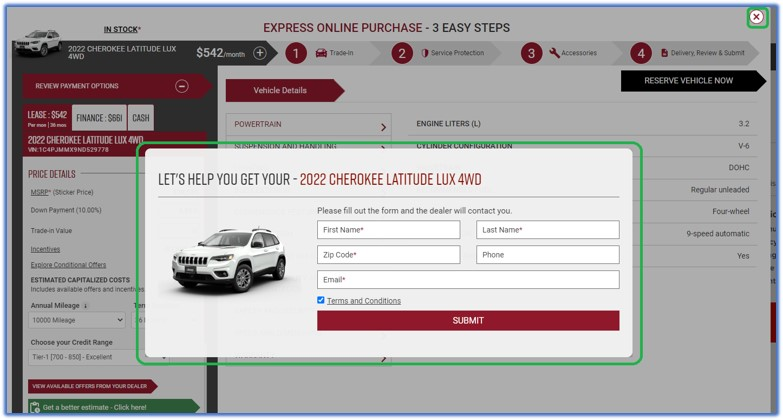Click Get a better estimate banner
This screenshot has height=420, width=783.
(x=114, y=407)
